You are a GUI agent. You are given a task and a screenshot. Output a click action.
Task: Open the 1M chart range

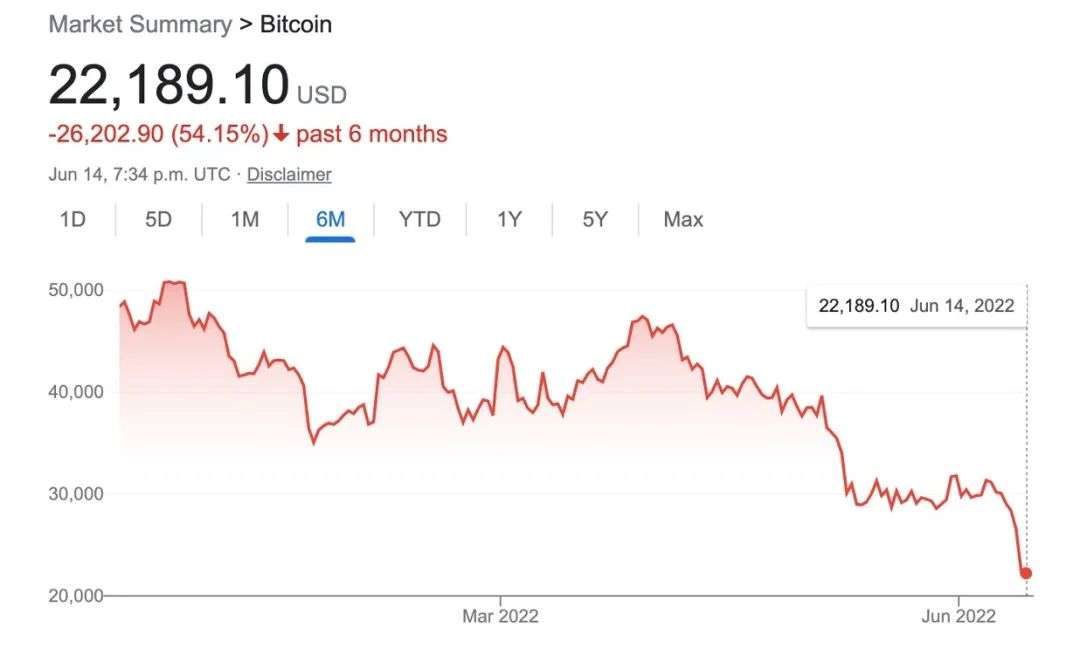coord(245,219)
